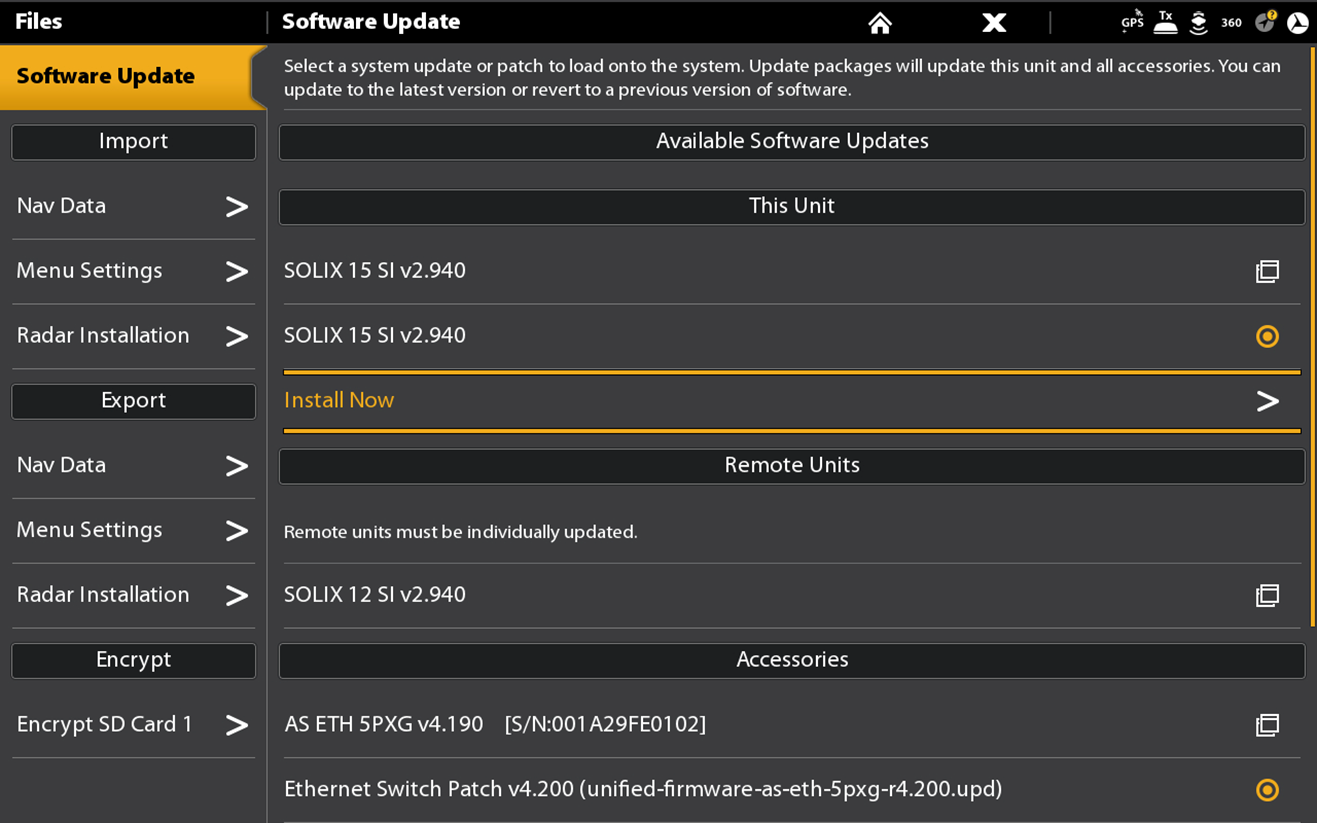This screenshot has width=1317, height=823.
Task: Tap the white circular icon at top-right corner
Action: [1298, 22]
